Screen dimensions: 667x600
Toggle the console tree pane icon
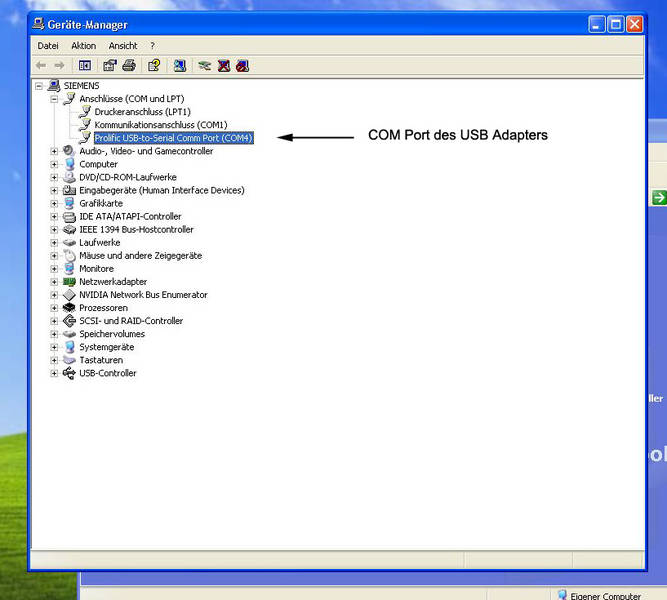[x=85, y=66]
